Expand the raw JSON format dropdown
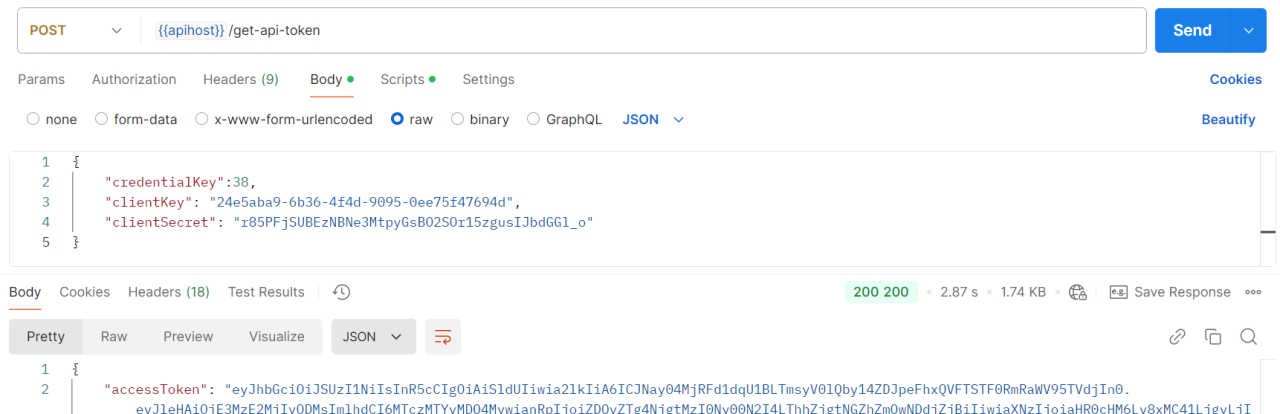 (653, 119)
